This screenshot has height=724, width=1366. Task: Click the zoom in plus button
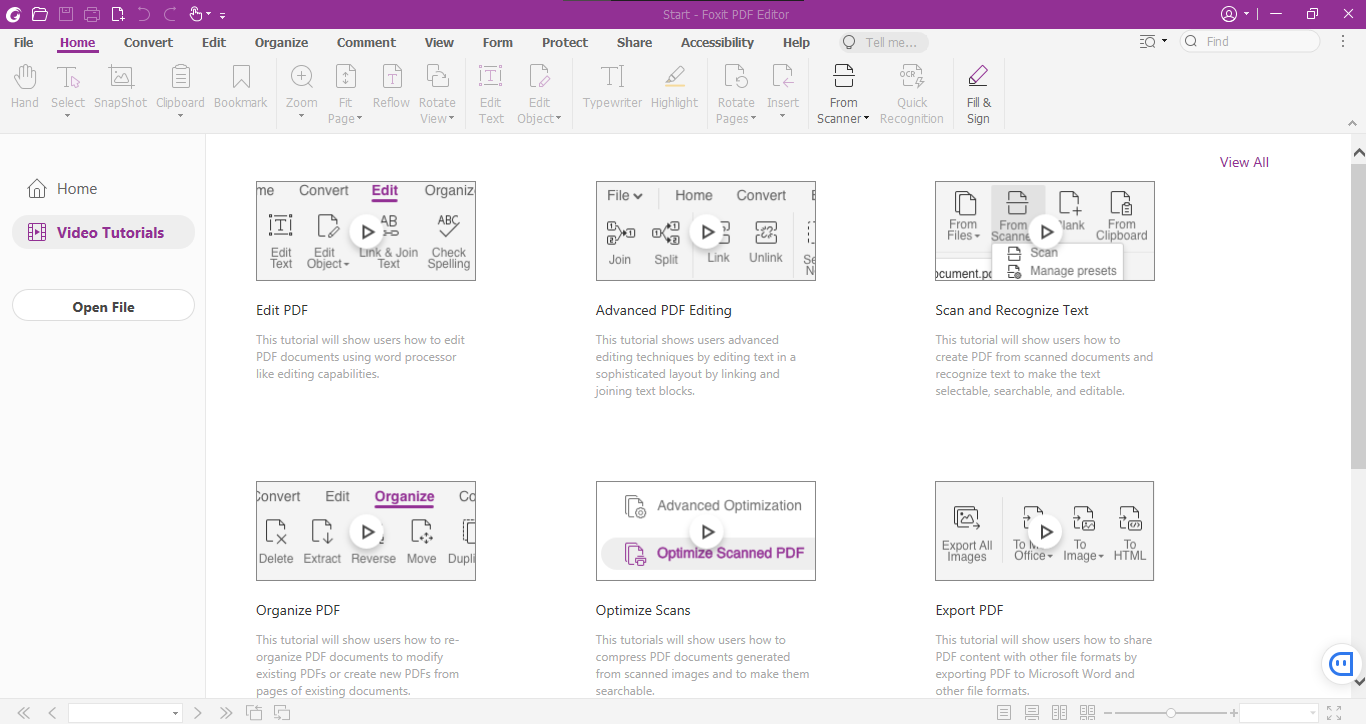pyautogui.click(x=1234, y=713)
